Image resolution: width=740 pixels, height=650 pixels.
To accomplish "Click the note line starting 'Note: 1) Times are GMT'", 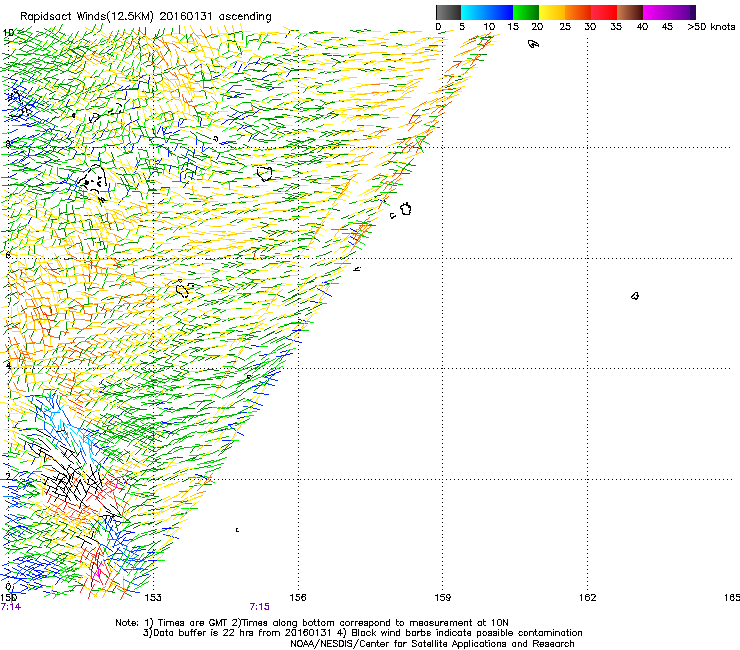I will point(312,623).
